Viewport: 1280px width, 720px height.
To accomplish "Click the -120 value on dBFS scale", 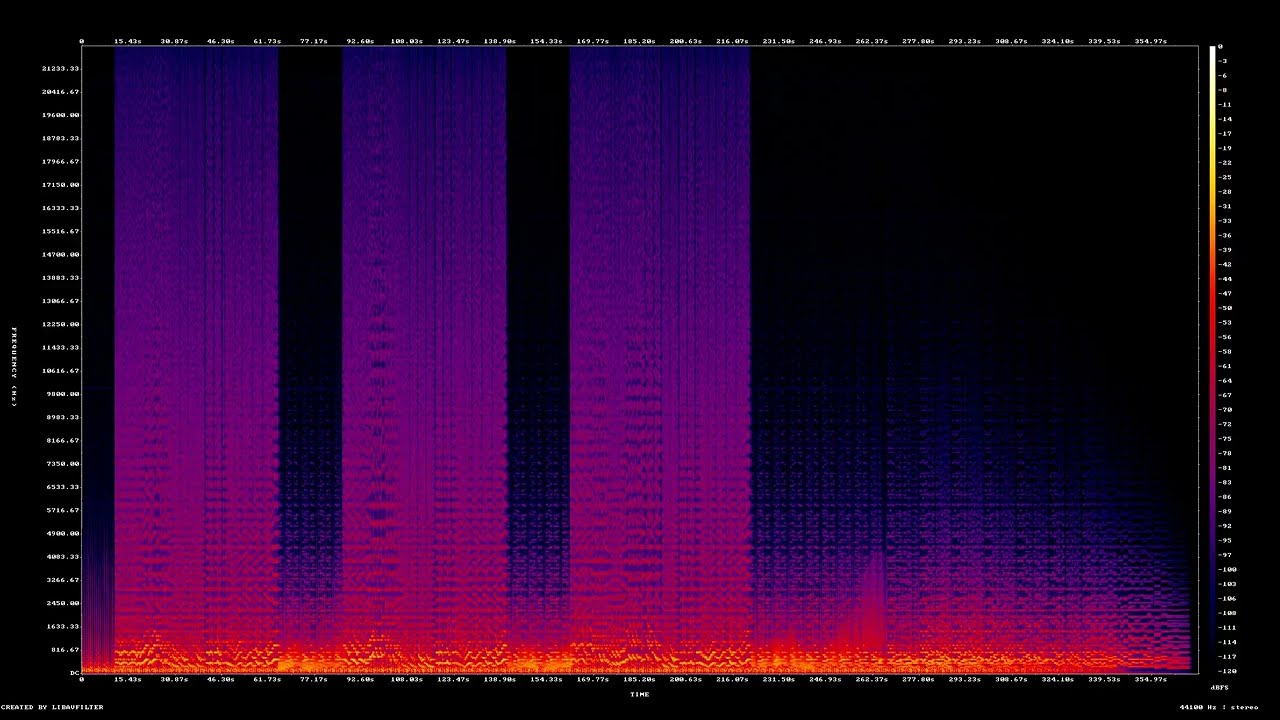I will click(x=1227, y=671).
